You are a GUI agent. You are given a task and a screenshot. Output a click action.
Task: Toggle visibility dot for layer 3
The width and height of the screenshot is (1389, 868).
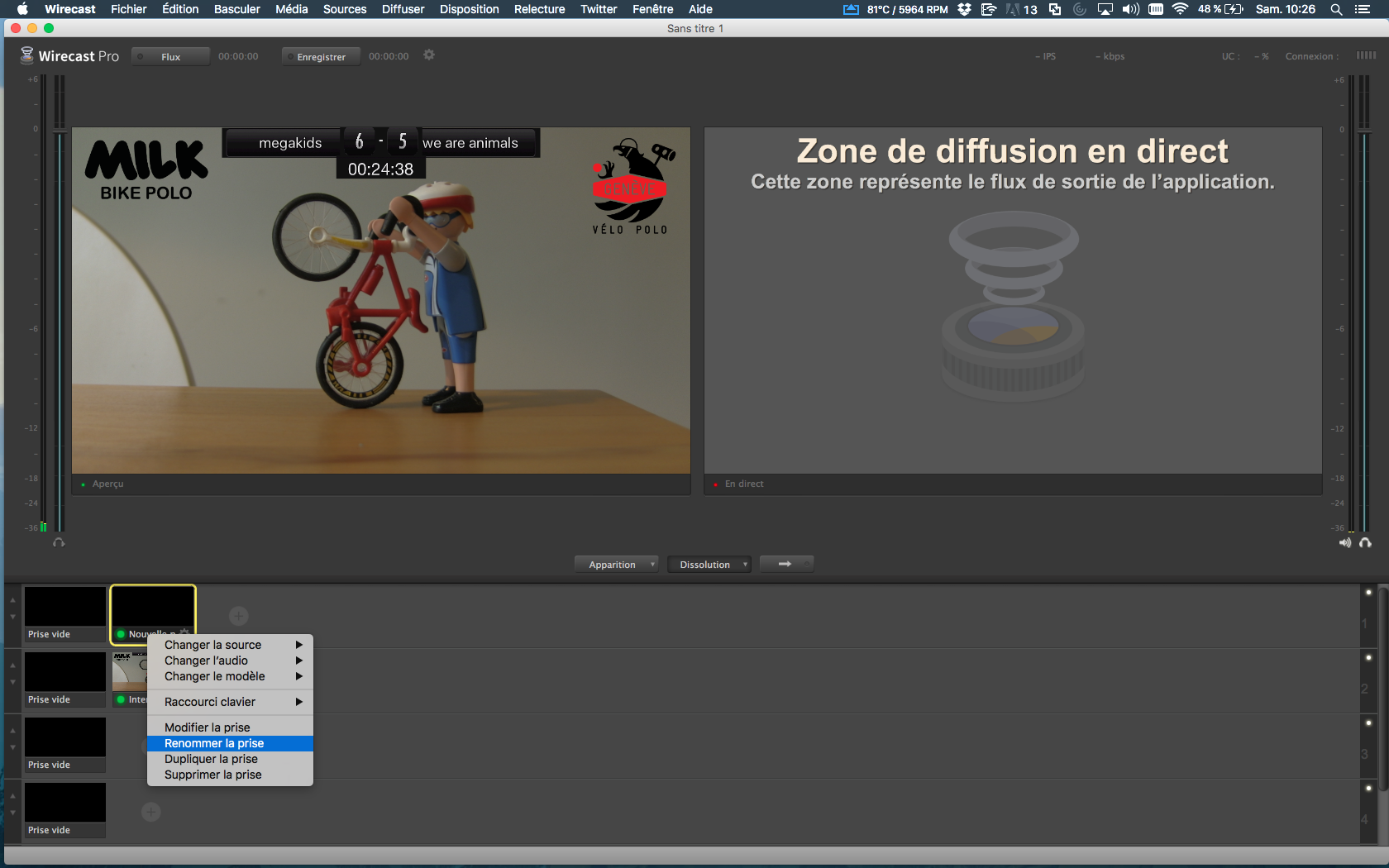(1368, 723)
